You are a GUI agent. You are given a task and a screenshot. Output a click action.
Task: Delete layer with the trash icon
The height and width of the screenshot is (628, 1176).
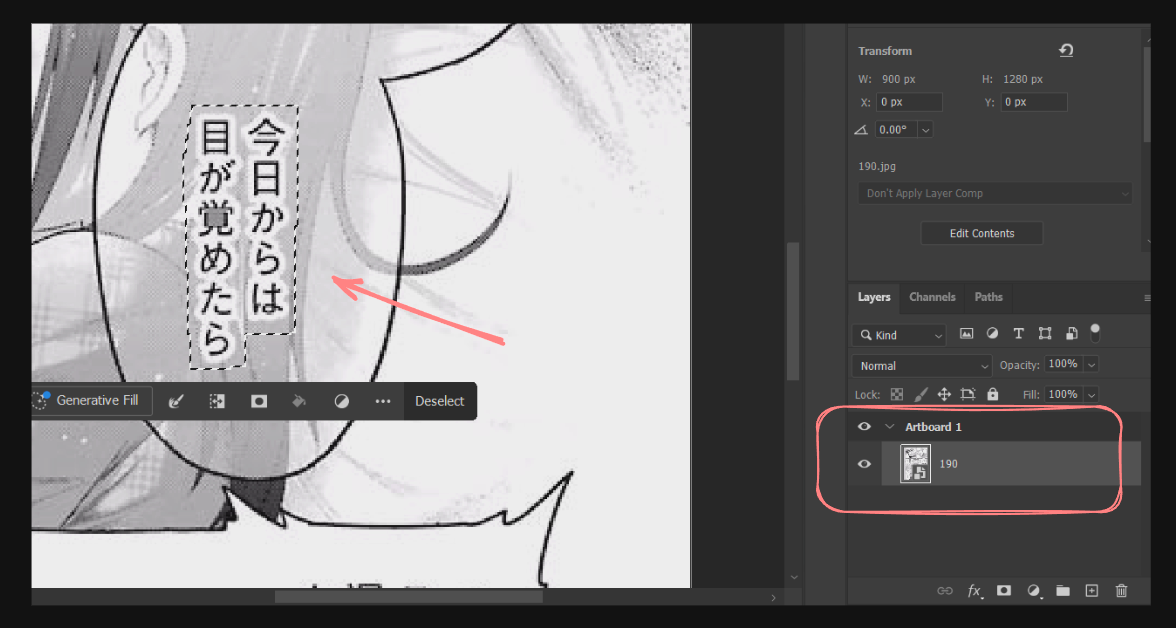pyautogui.click(x=1121, y=591)
